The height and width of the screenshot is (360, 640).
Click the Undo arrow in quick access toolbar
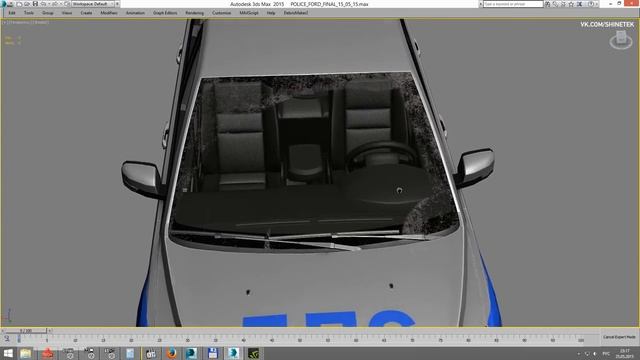(43, 4)
